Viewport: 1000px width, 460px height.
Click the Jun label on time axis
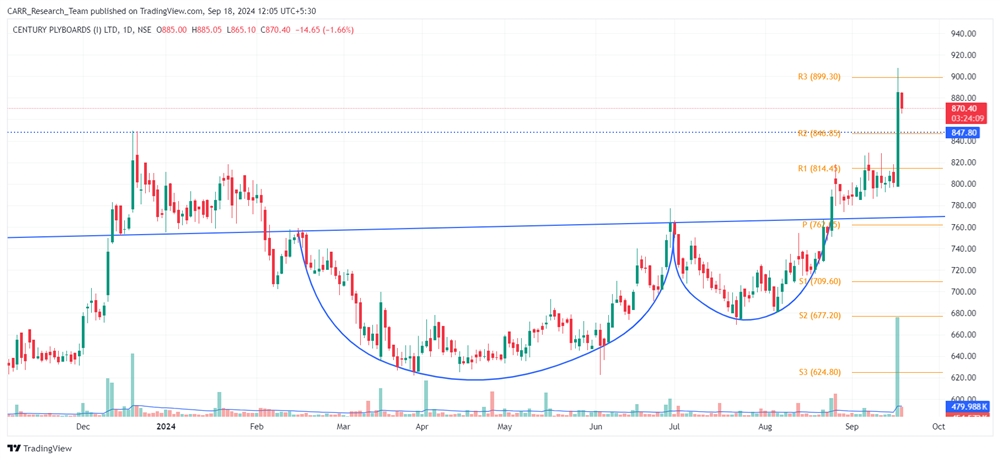(596, 426)
